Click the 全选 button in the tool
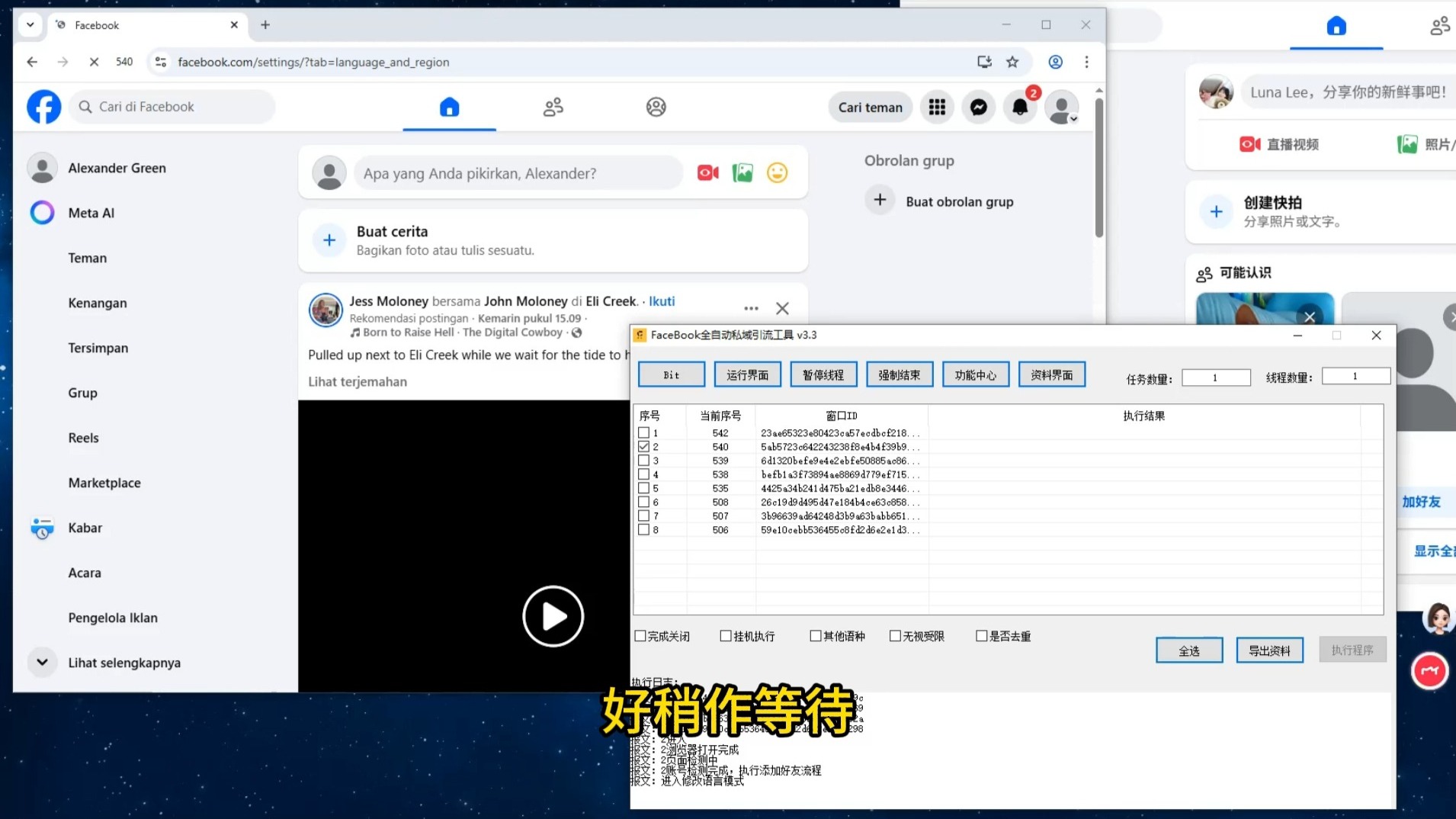This screenshot has width=1456, height=819. click(x=1188, y=650)
